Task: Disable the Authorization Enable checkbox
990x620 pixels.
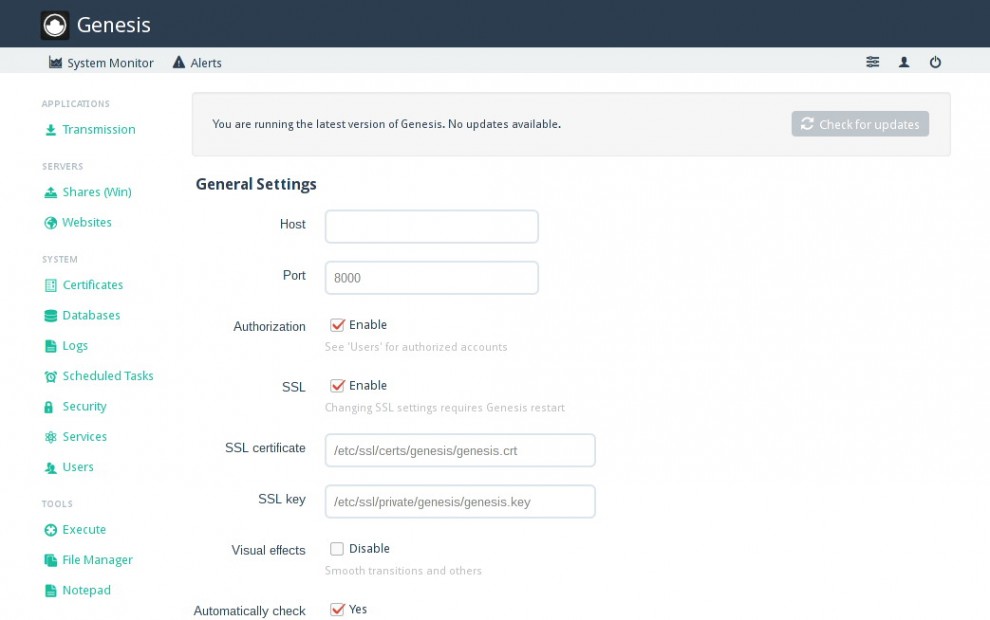Action: click(x=337, y=325)
